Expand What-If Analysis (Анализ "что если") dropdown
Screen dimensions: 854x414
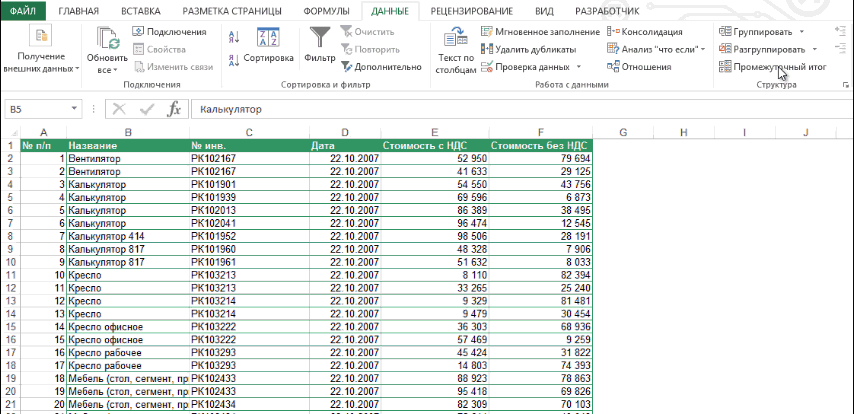pyautogui.click(x=703, y=49)
